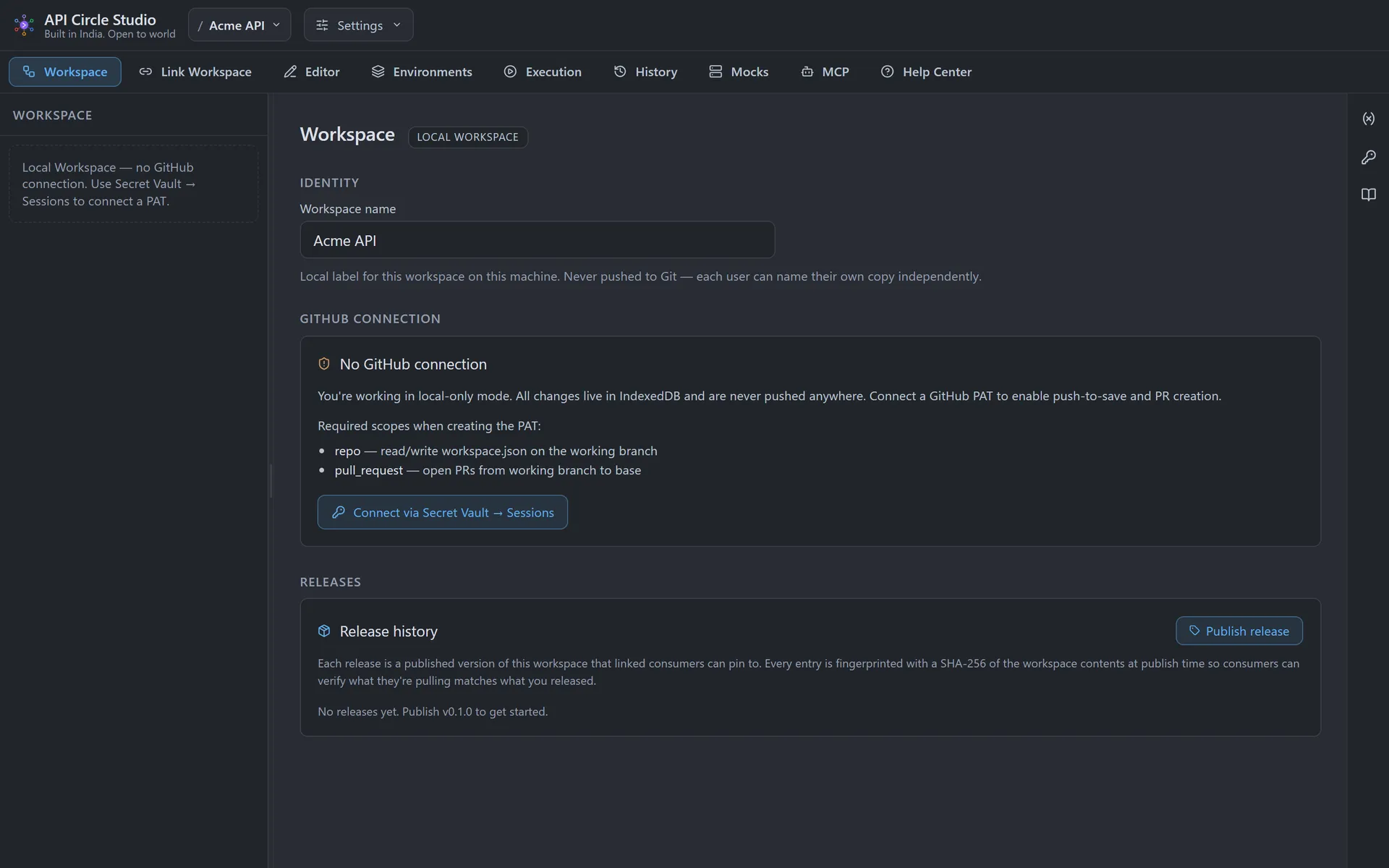The width and height of the screenshot is (1389, 868).
Task: Open the History tab
Action: pyautogui.click(x=645, y=72)
